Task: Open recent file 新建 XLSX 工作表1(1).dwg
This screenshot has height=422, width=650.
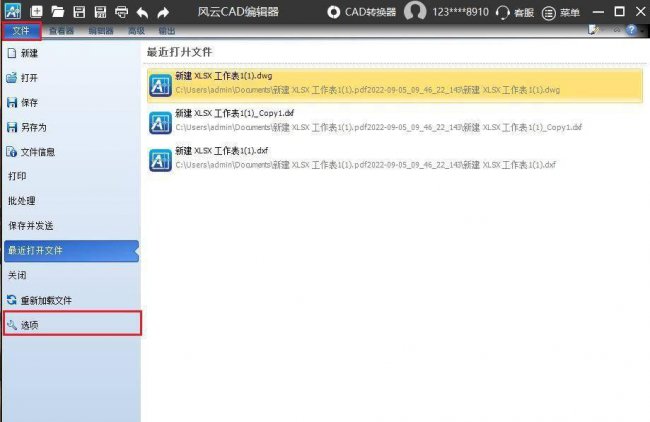Action: pyautogui.click(x=395, y=85)
